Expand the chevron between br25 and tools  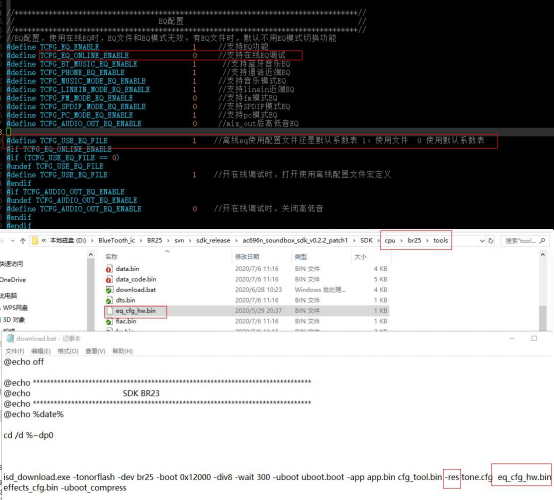427,241
